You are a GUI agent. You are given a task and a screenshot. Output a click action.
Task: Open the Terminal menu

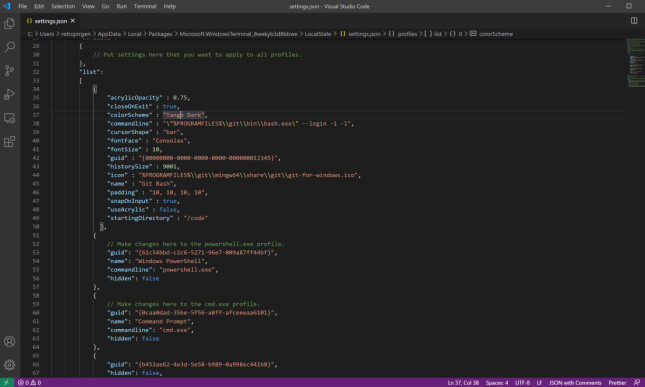click(145, 6)
